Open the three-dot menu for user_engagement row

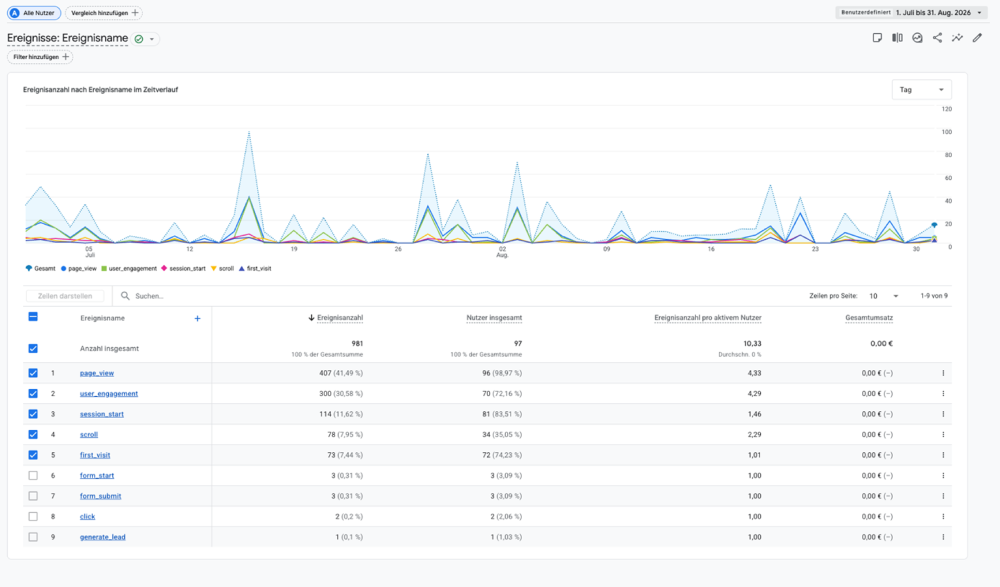click(943, 394)
